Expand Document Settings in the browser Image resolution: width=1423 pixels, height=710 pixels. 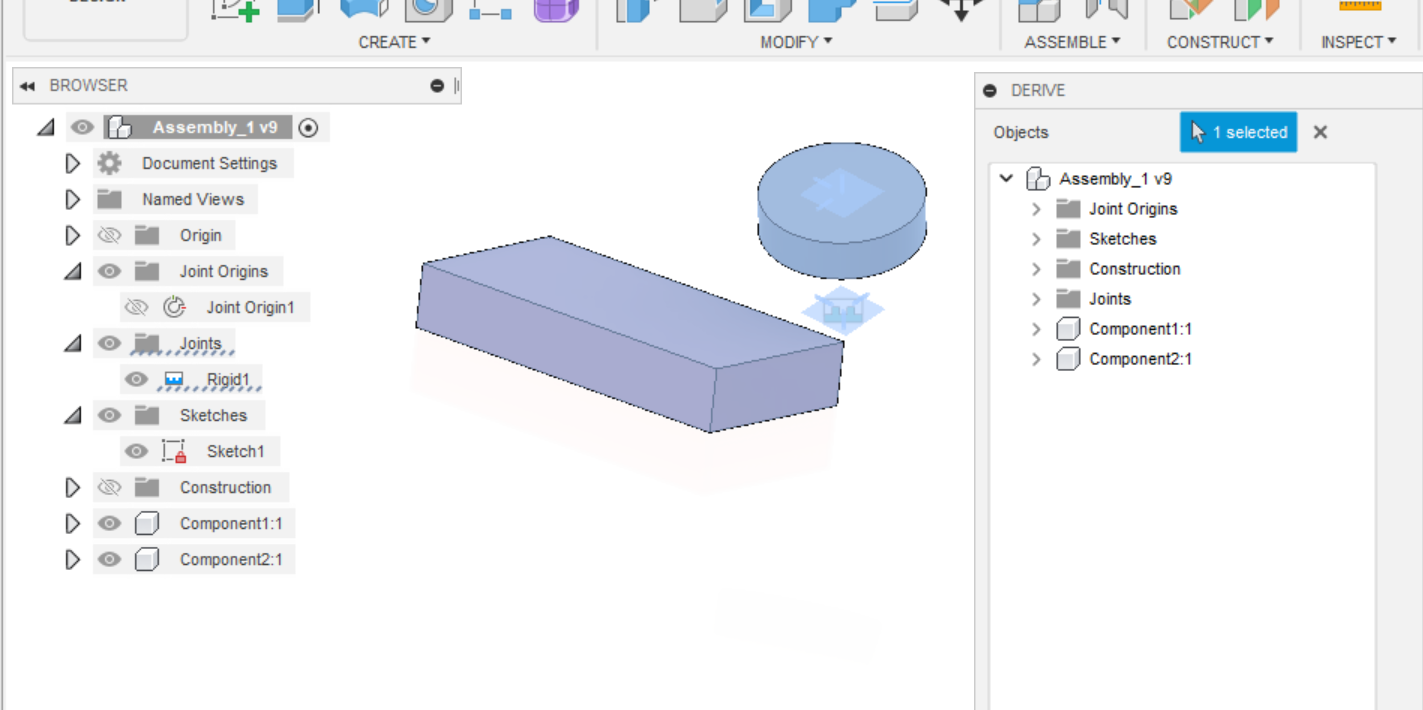click(72, 163)
